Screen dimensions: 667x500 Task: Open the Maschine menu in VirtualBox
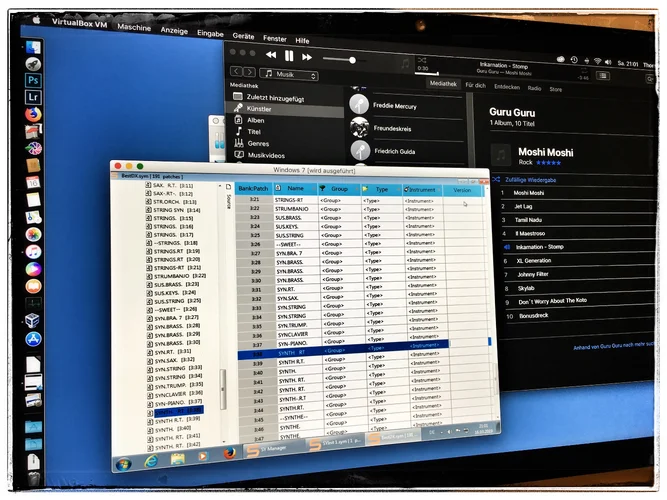[x=134, y=27]
